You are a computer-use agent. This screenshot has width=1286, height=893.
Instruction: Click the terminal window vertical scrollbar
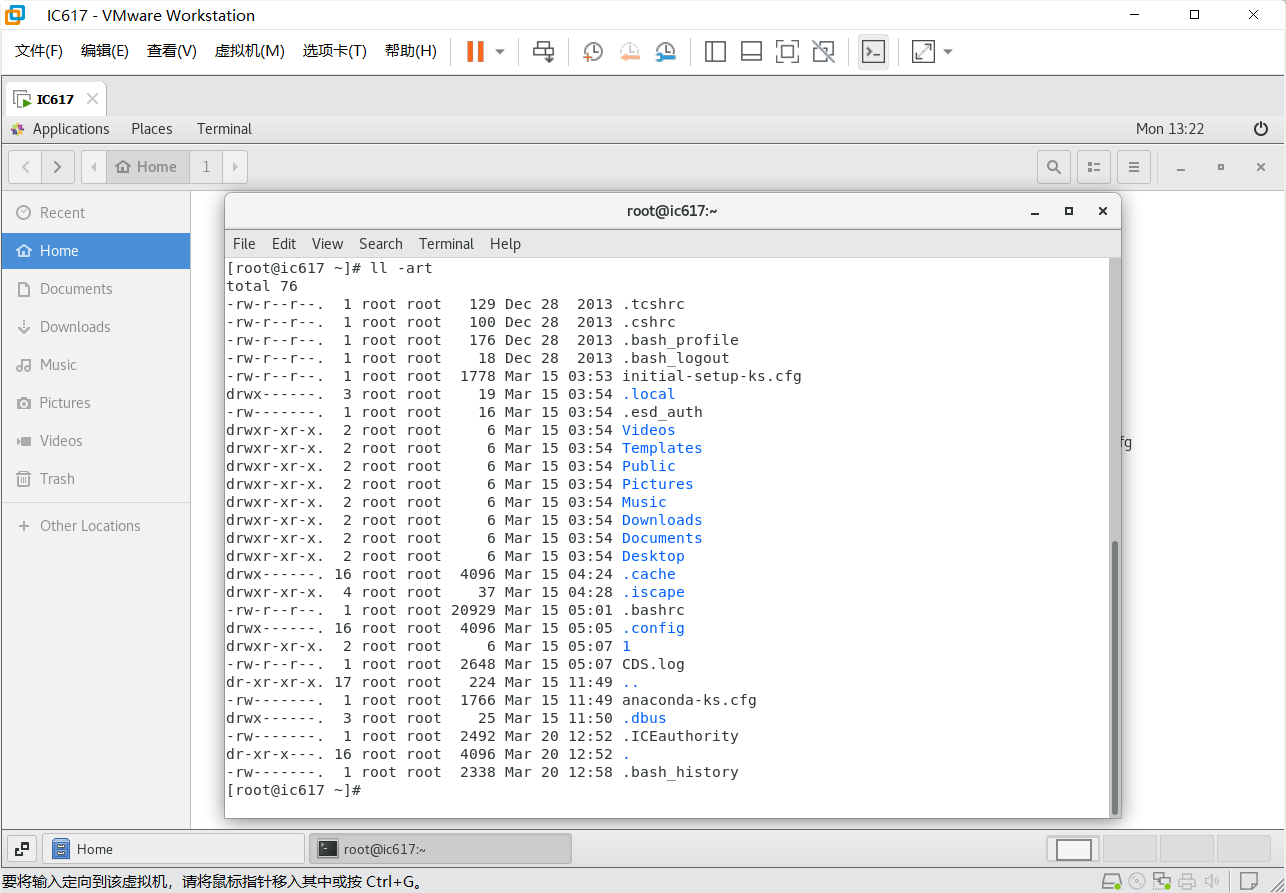point(1115,676)
